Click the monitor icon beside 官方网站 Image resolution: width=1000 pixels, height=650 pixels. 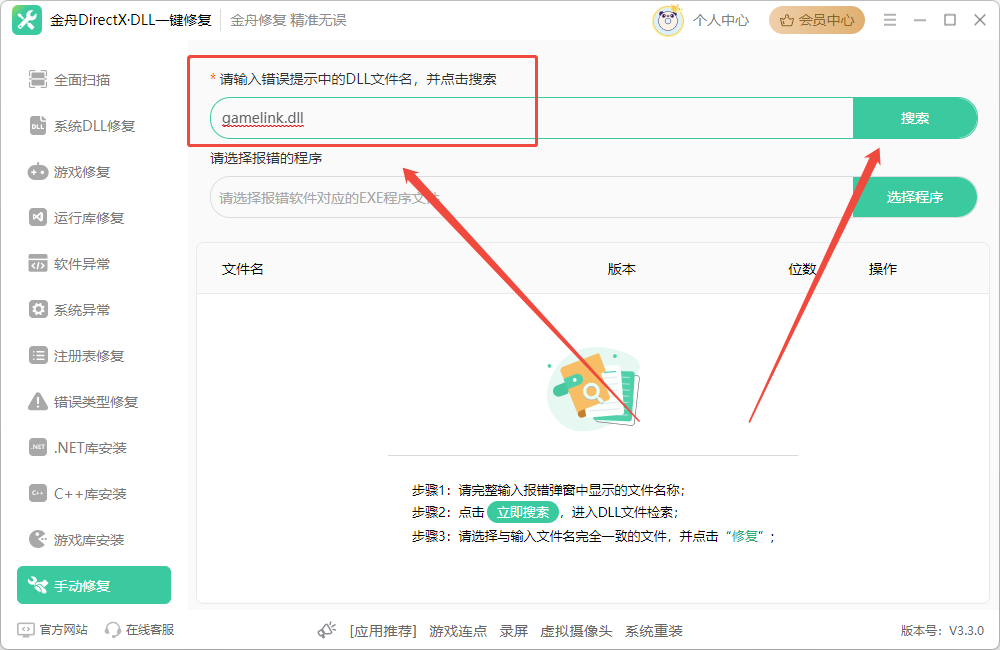[x=26, y=630]
